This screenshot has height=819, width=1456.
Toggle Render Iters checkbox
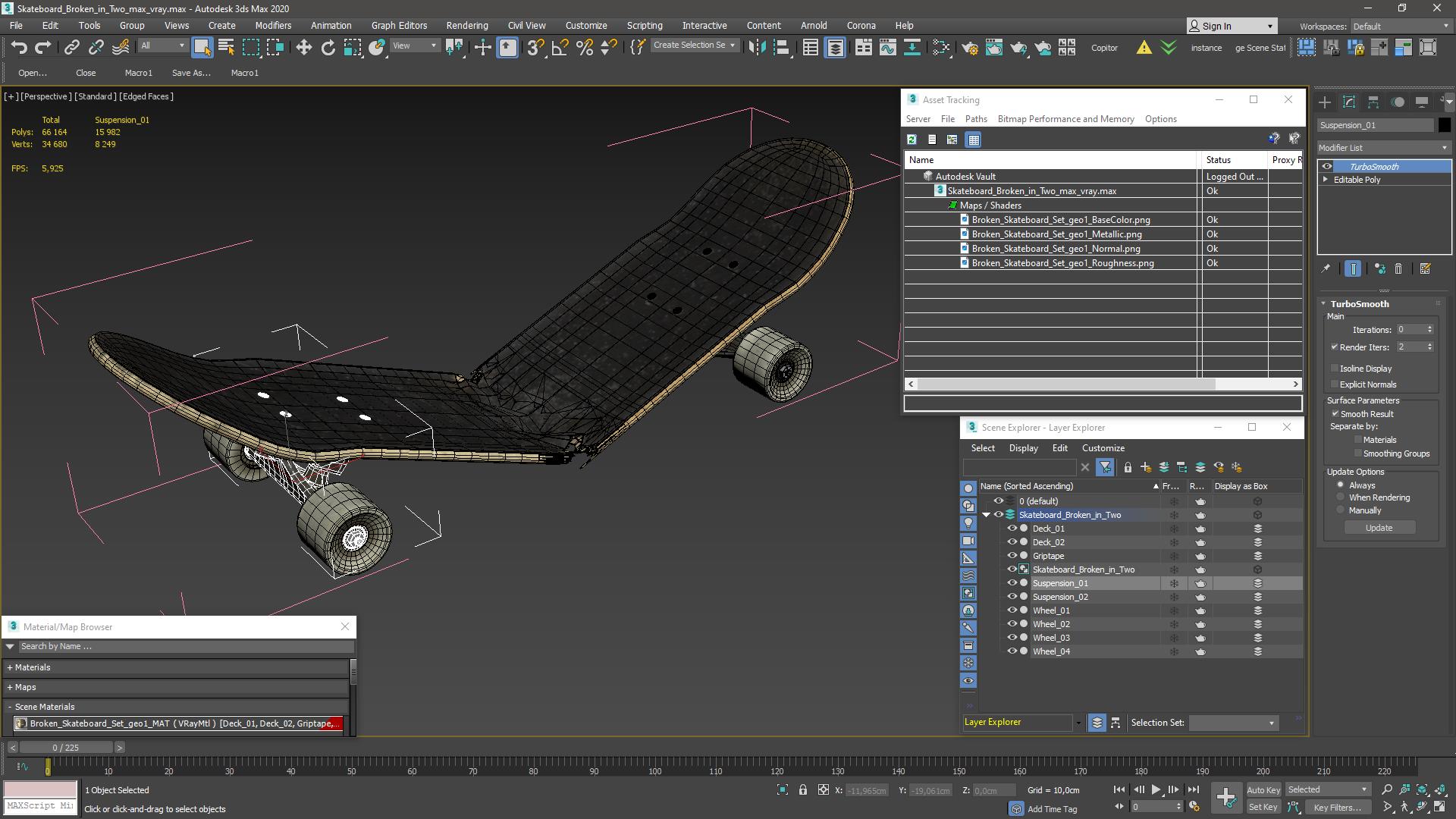[x=1334, y=347]
